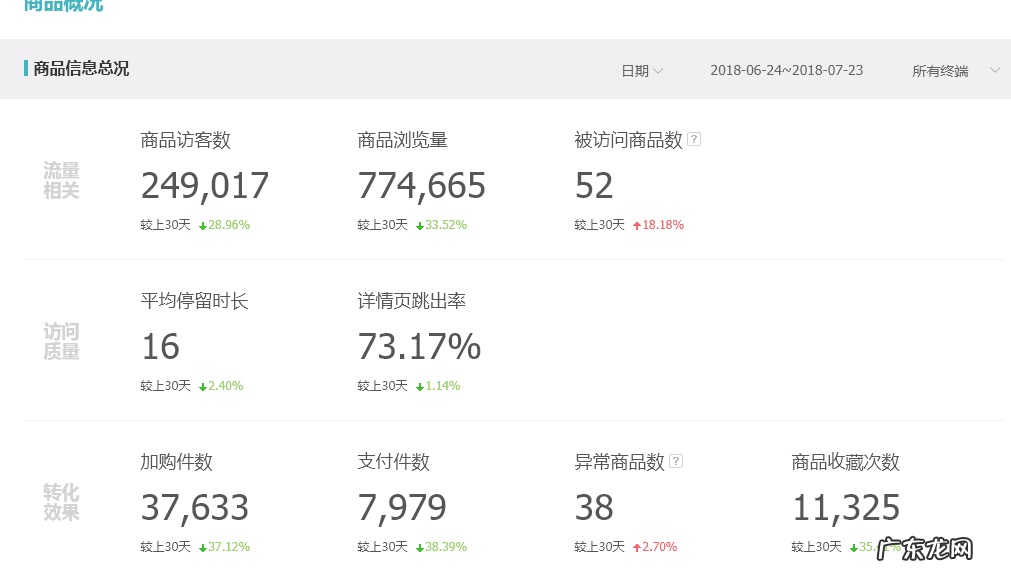Click the 详情页跳出率 value 73.17%

point(419,347)
